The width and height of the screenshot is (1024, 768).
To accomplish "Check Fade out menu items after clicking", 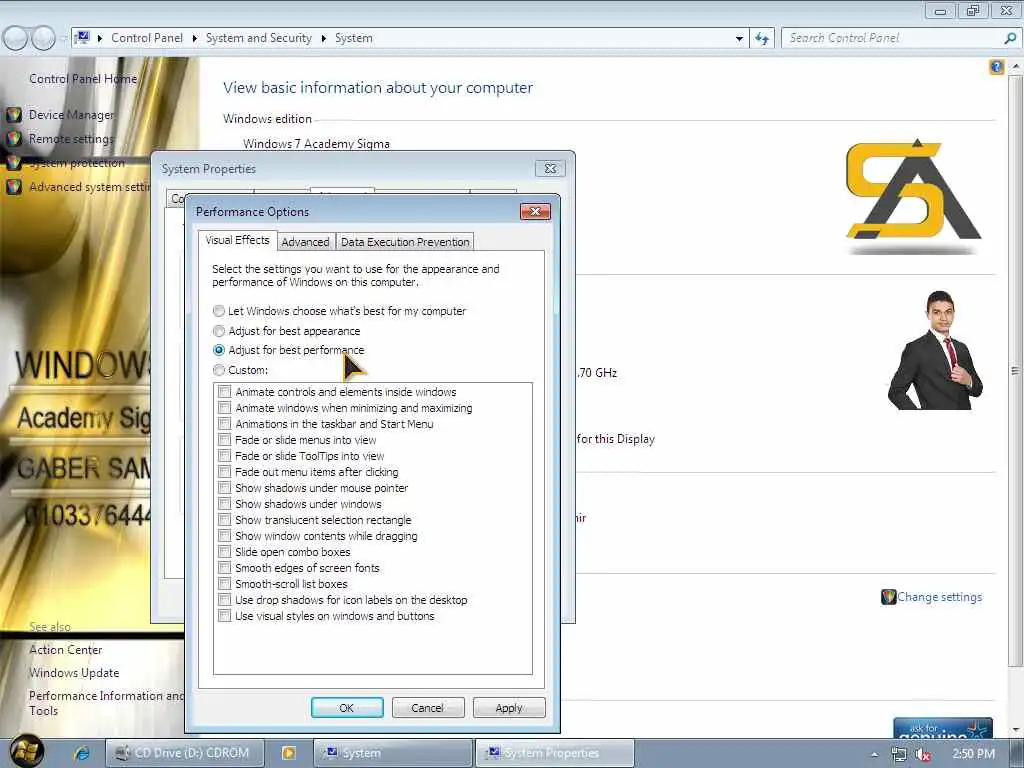I will (225, 472).
